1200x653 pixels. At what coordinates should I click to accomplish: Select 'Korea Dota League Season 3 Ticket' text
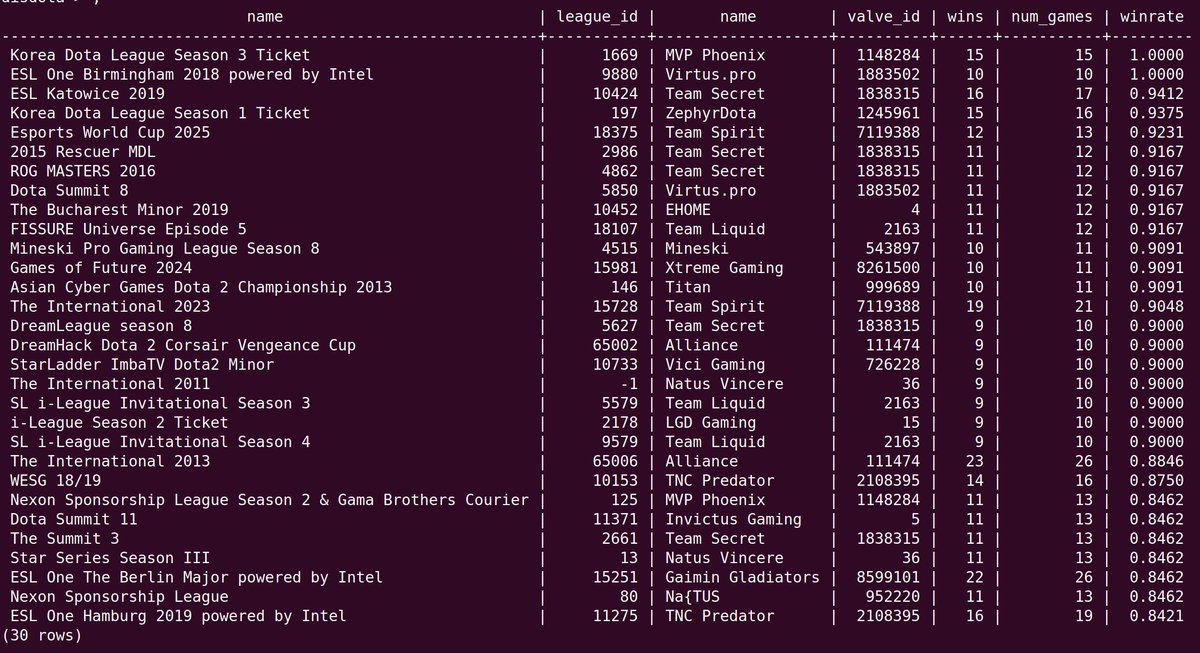tap(160, 55)
